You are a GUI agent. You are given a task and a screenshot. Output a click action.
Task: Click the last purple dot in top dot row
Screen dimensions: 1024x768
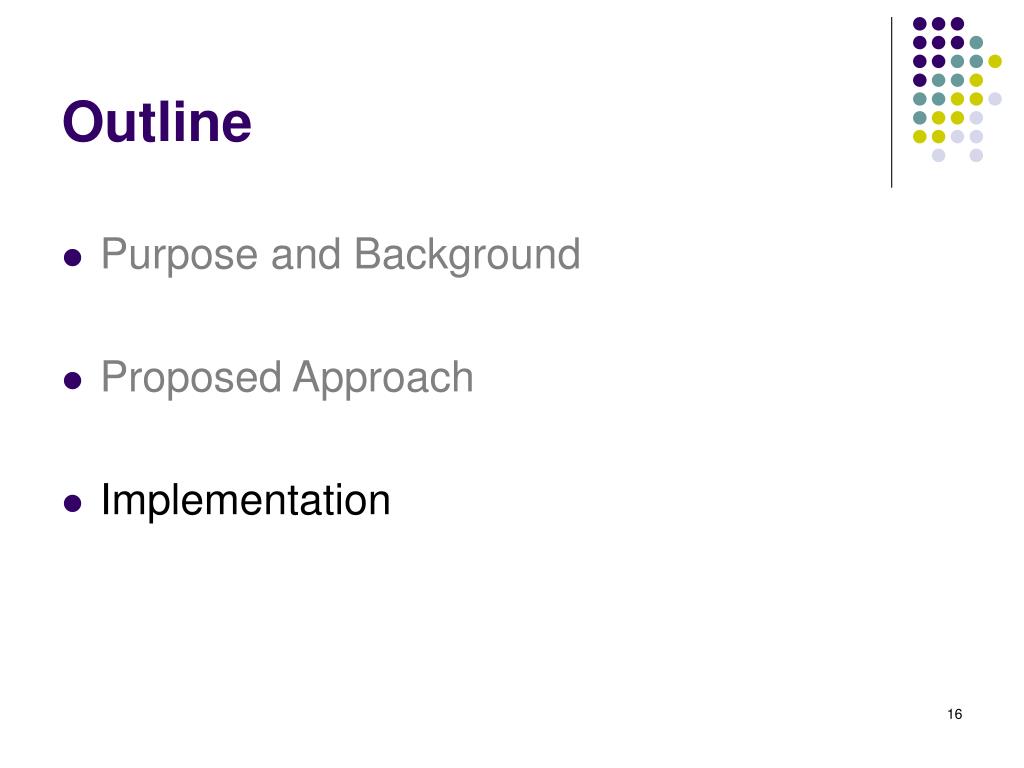957,24
